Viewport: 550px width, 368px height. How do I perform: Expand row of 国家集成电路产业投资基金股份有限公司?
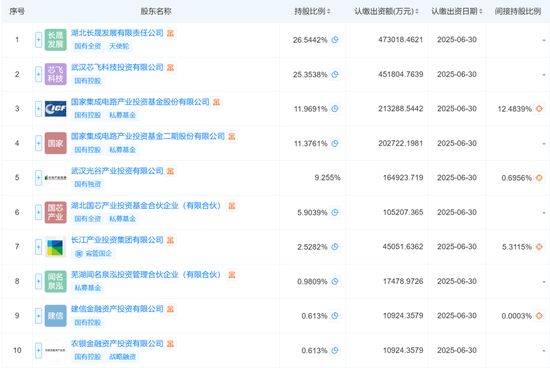pos(39,109)
